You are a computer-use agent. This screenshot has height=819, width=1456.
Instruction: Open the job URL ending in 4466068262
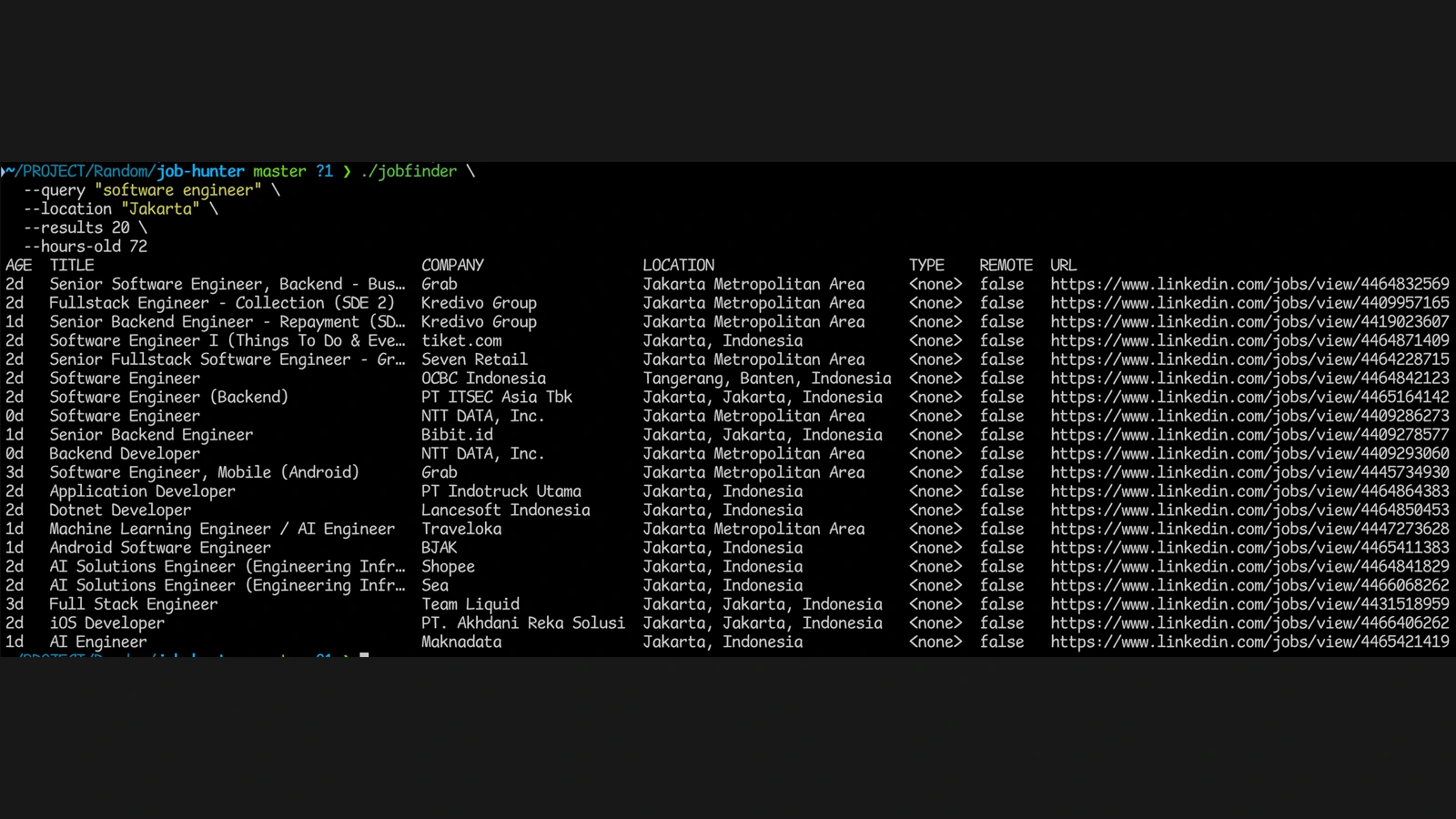pos(1249,585)
